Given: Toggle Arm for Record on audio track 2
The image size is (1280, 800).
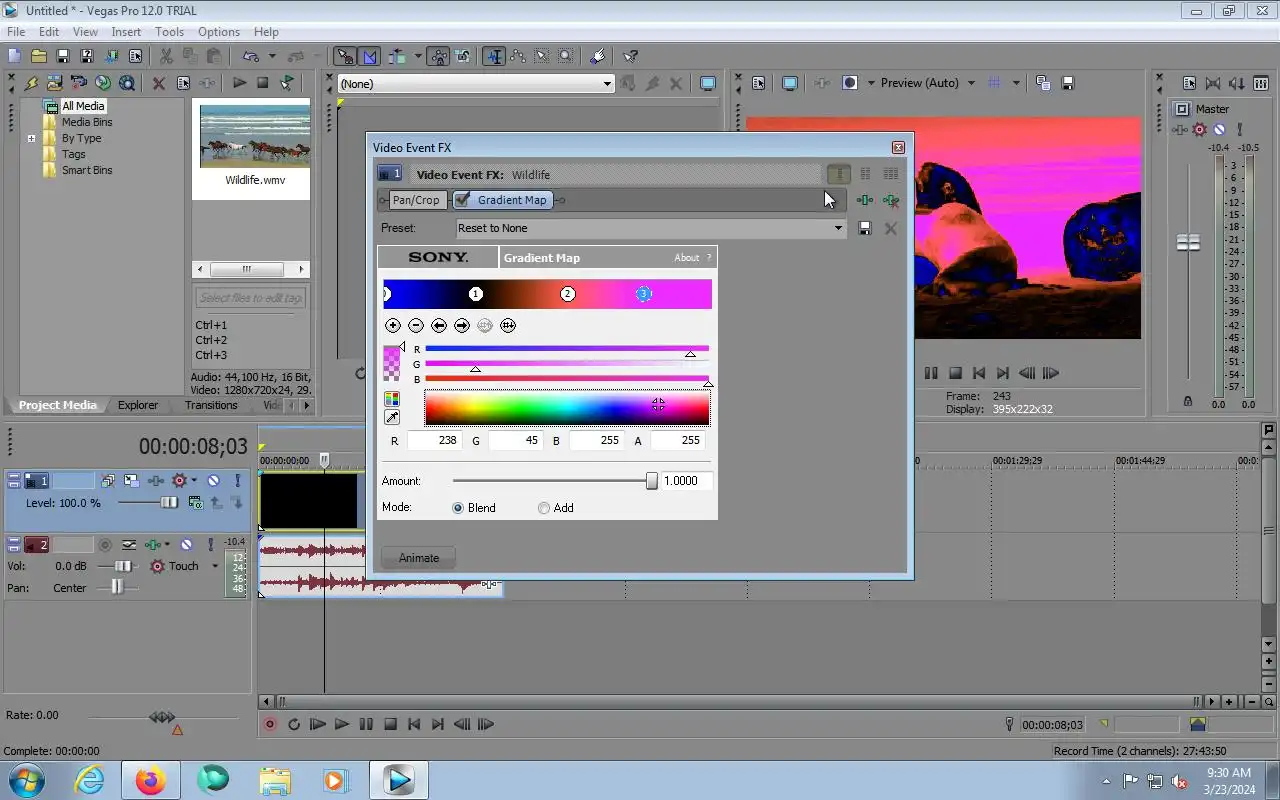Looking at the screenshot, I should point(104,545).
